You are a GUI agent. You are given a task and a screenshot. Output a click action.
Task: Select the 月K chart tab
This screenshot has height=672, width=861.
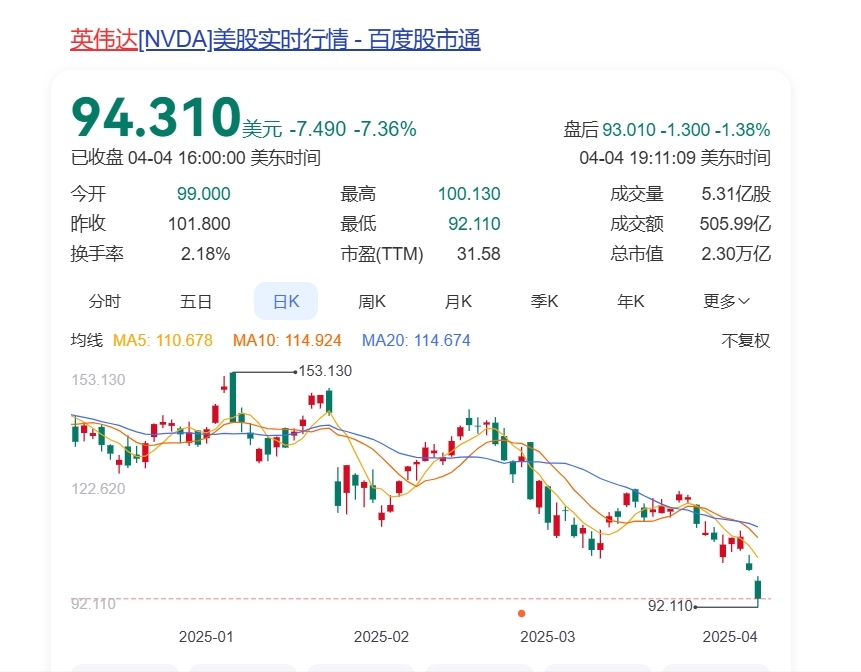pyautogui.click(x=458, y=301)
